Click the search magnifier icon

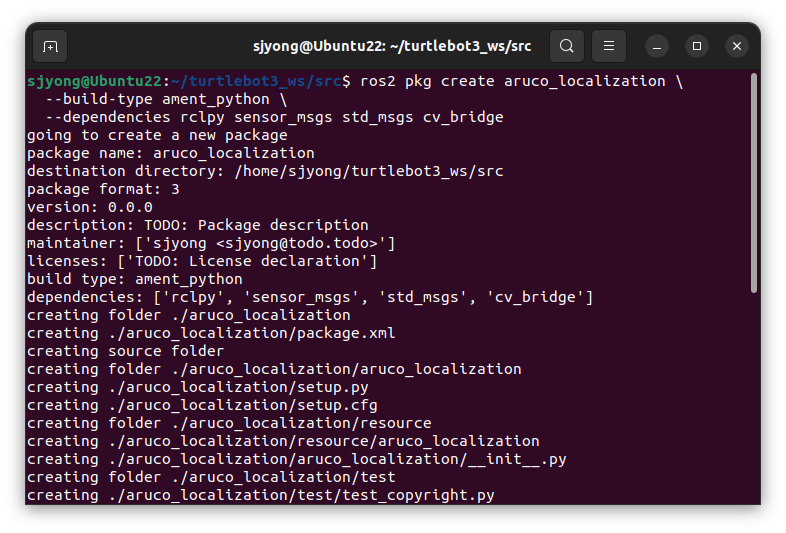(x=567, y=46)
